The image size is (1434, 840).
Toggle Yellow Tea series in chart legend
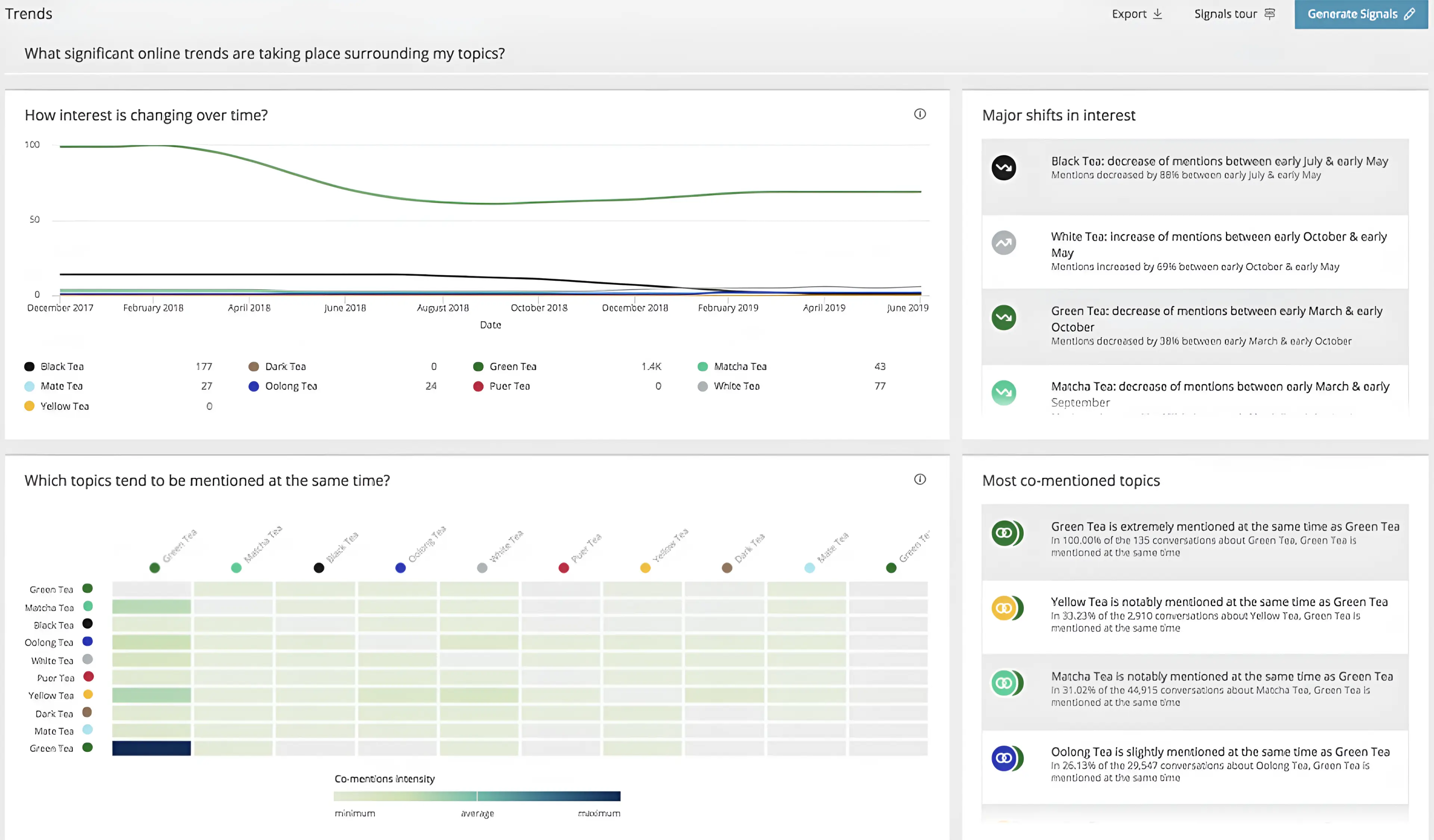point(57,406)
